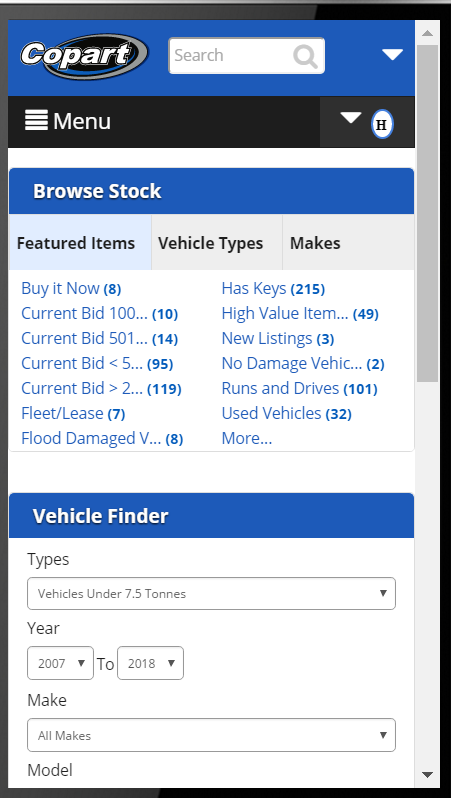Viewport: 451px width, 798px height.
Task: Open the All Makes dropdown
Action: 211,735
